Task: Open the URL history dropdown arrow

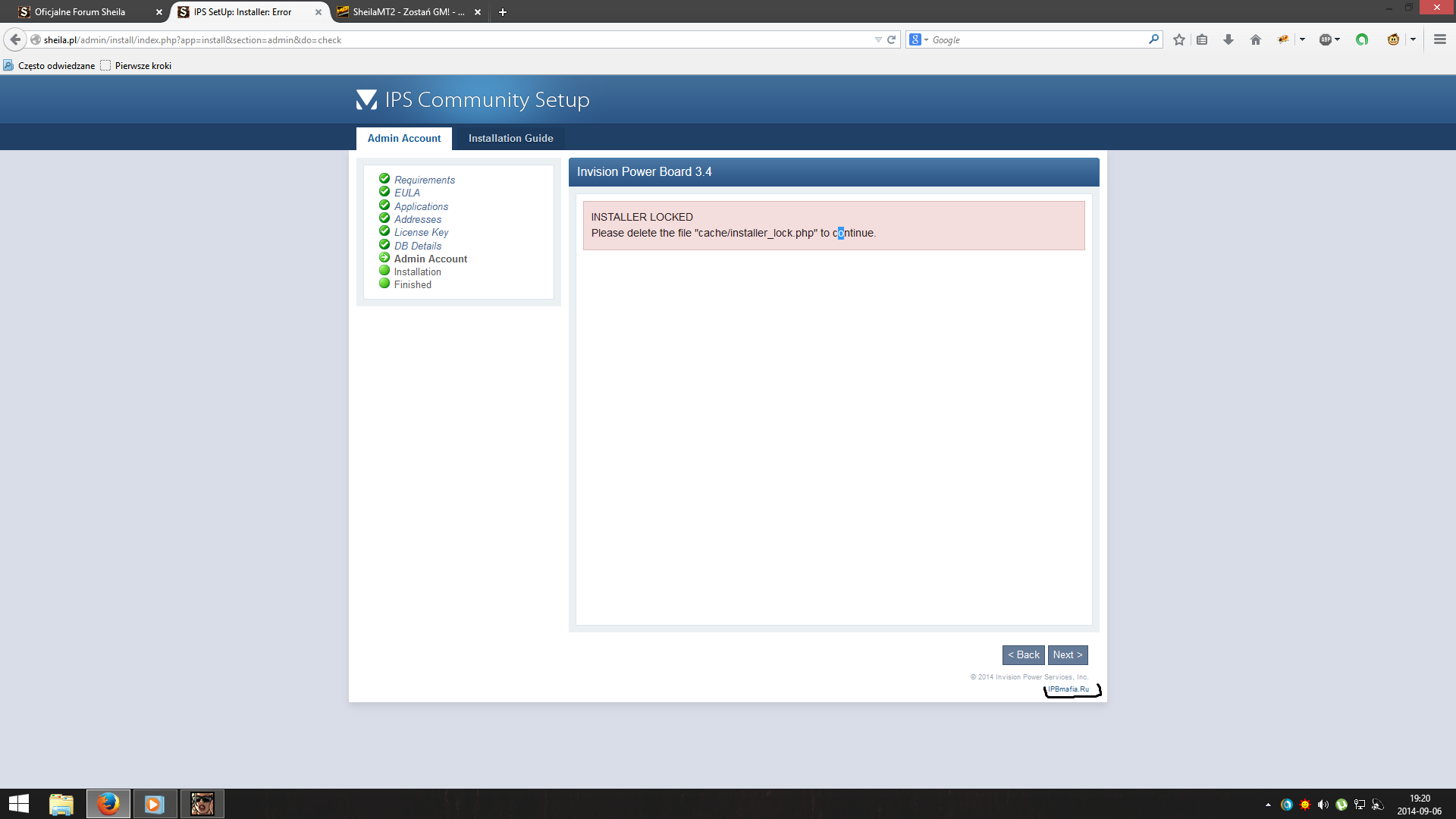Action: (x=878, y=39)
